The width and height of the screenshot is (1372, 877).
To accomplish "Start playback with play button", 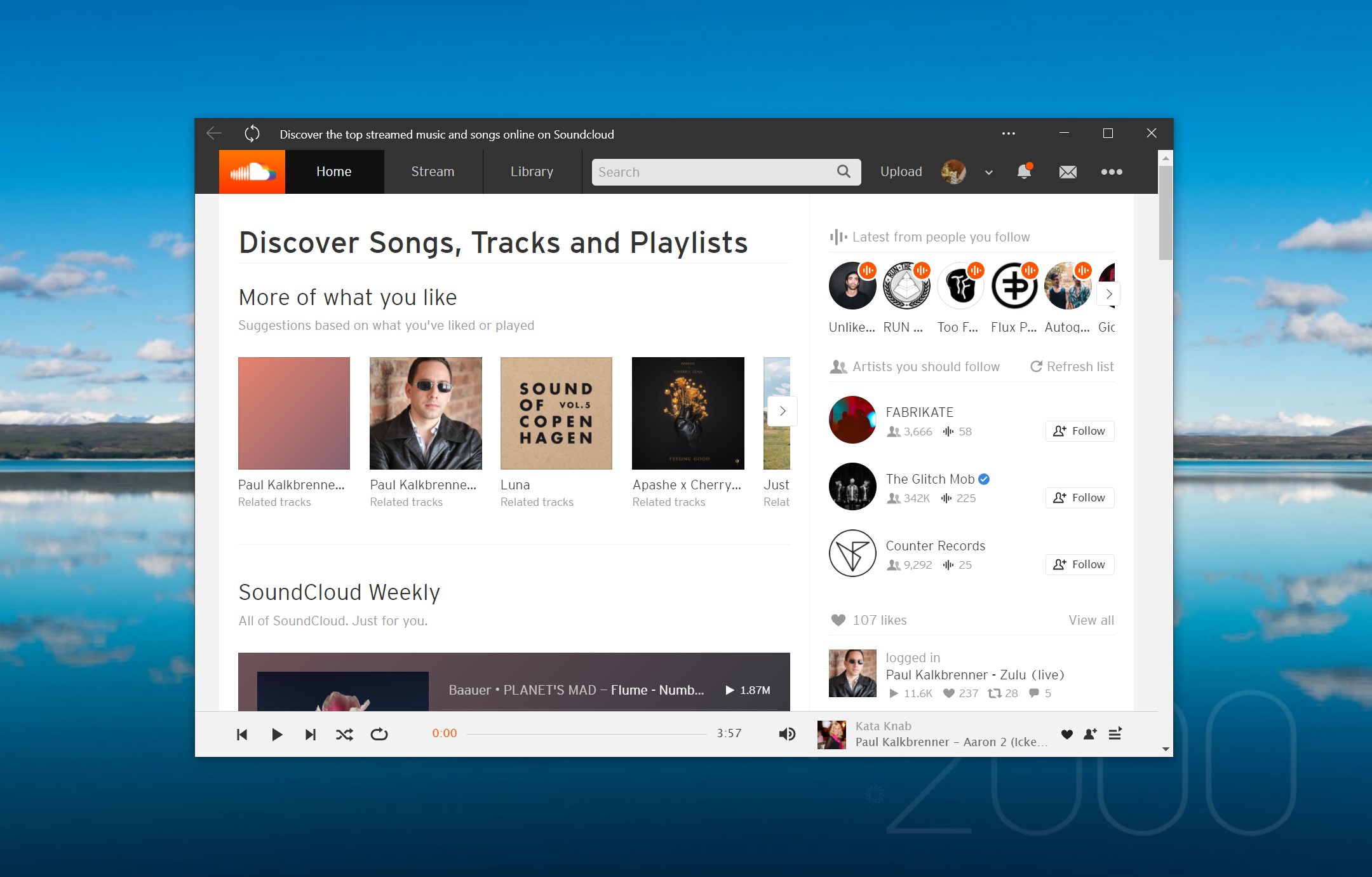I will pos(277,735).
